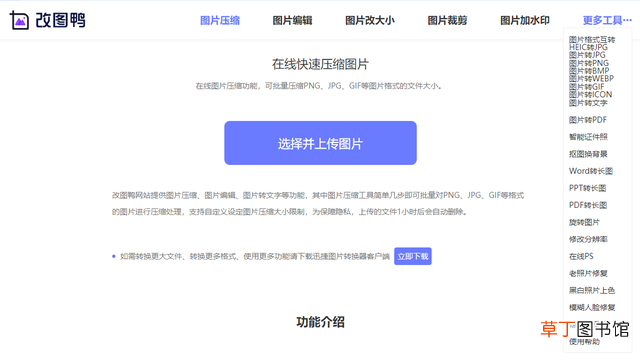Choose 旋转图片 from dropdown list
Viewport: 640px width, 364px height.
[x=584, y=222]
